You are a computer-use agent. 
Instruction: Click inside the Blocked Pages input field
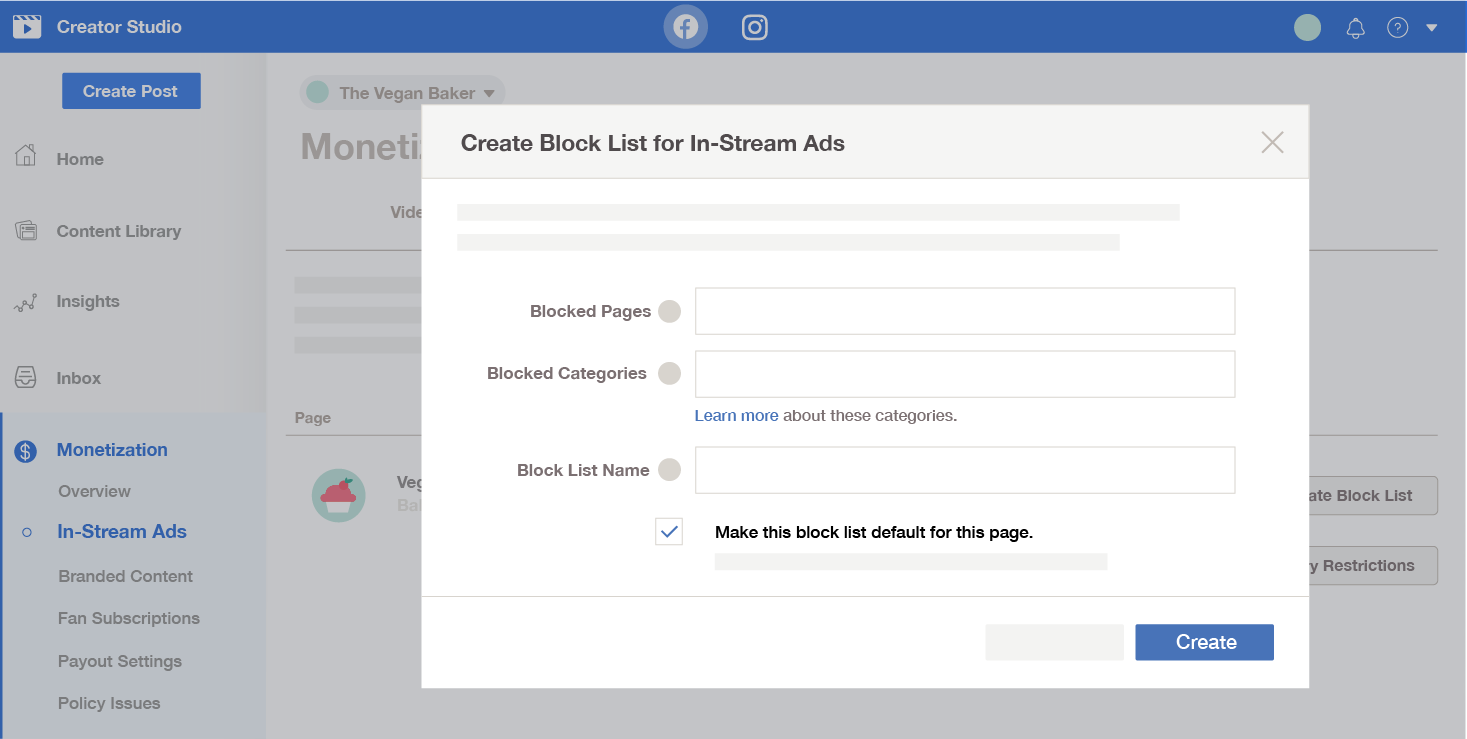coord(964,311)
